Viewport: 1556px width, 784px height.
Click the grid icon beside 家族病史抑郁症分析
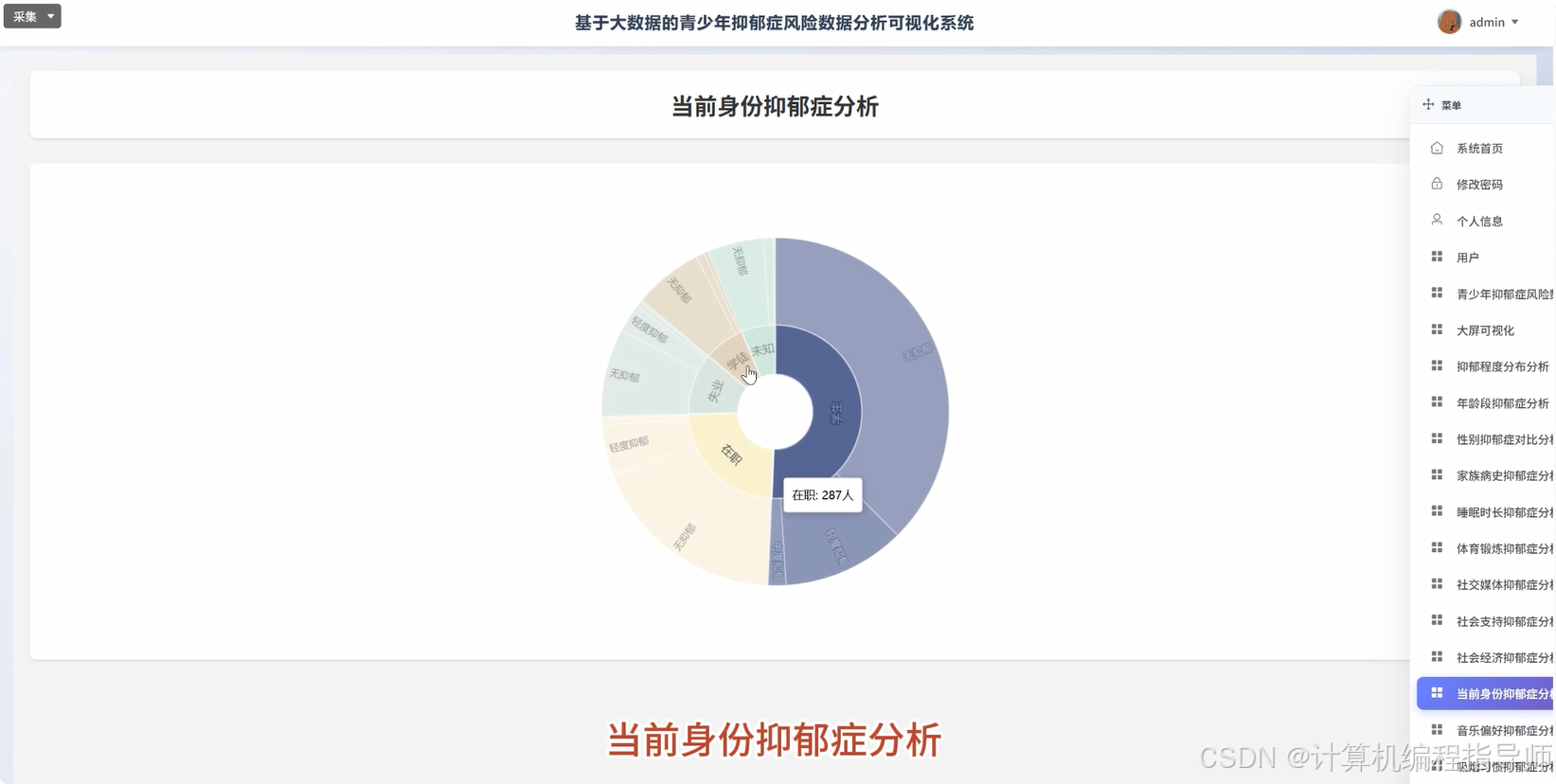[x=1437, y=474]
